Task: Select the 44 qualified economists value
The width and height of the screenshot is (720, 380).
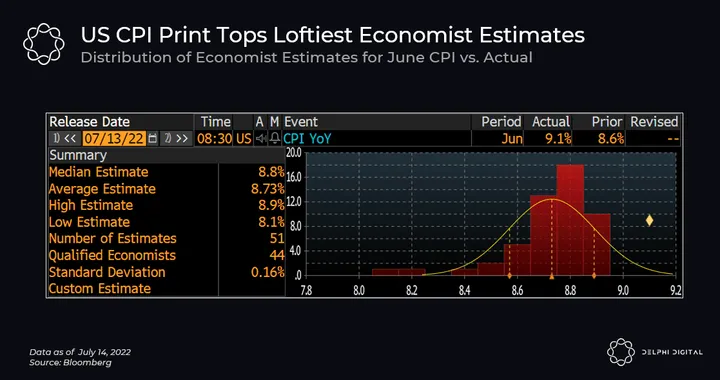Action: [277, 255]
